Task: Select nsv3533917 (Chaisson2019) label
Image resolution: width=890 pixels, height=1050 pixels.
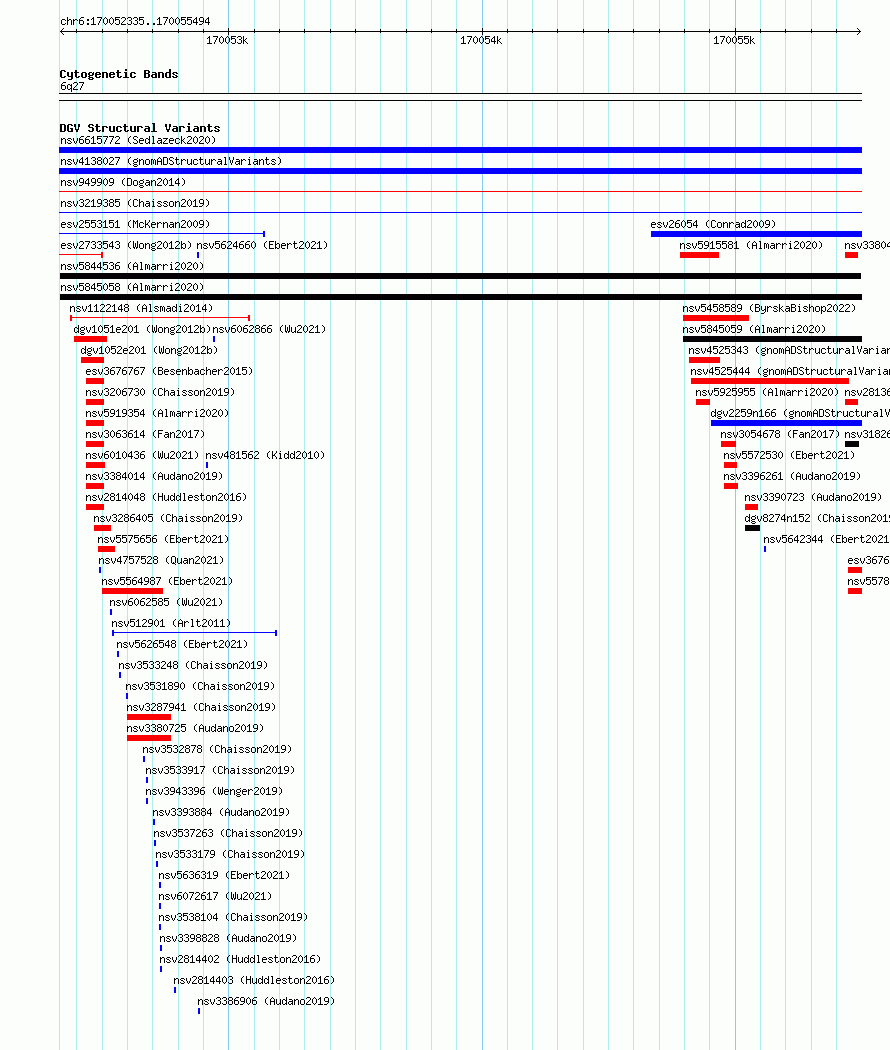Action: [220, 770]
